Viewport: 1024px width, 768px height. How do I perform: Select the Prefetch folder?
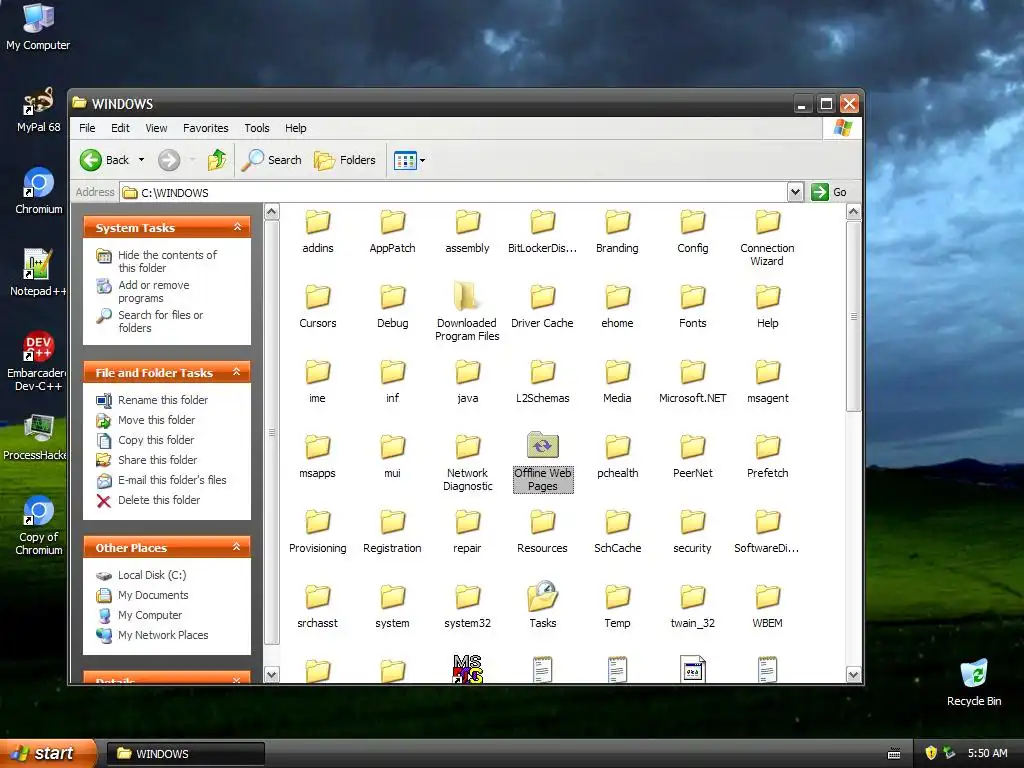(767, 456)
